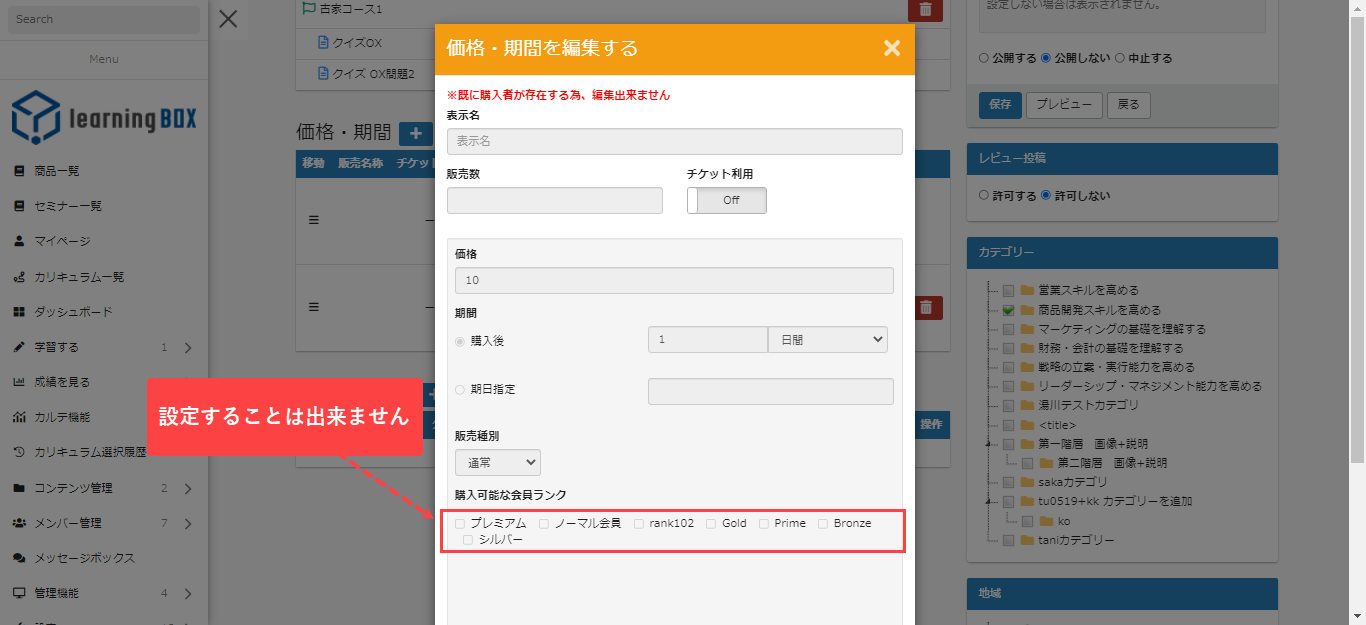This screenshot has width=1366, height=625.
Task: Click the learningBOX logo
Action: pyautogui.click(x=104, y=118)
